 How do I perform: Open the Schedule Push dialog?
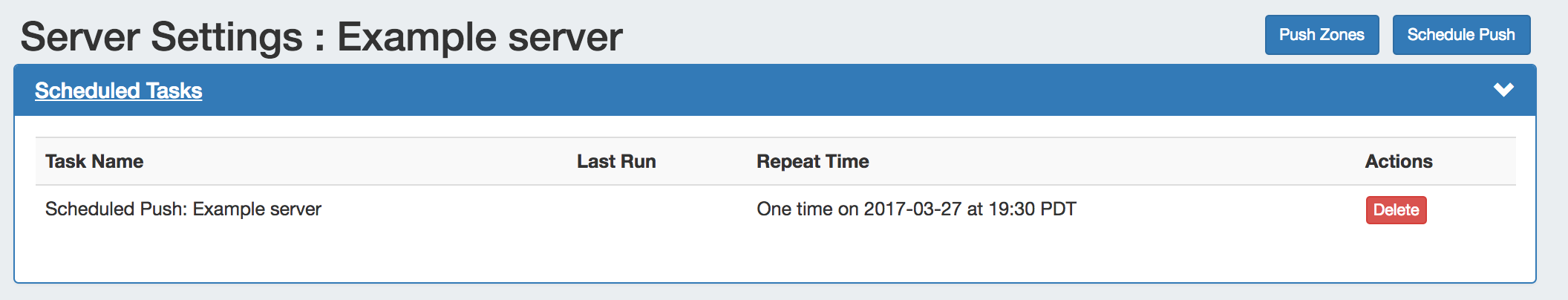click(x=1460, y=35)
